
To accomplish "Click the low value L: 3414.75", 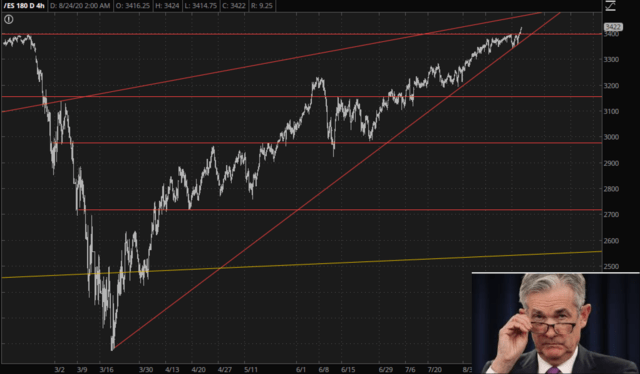I will click(200, 6).
